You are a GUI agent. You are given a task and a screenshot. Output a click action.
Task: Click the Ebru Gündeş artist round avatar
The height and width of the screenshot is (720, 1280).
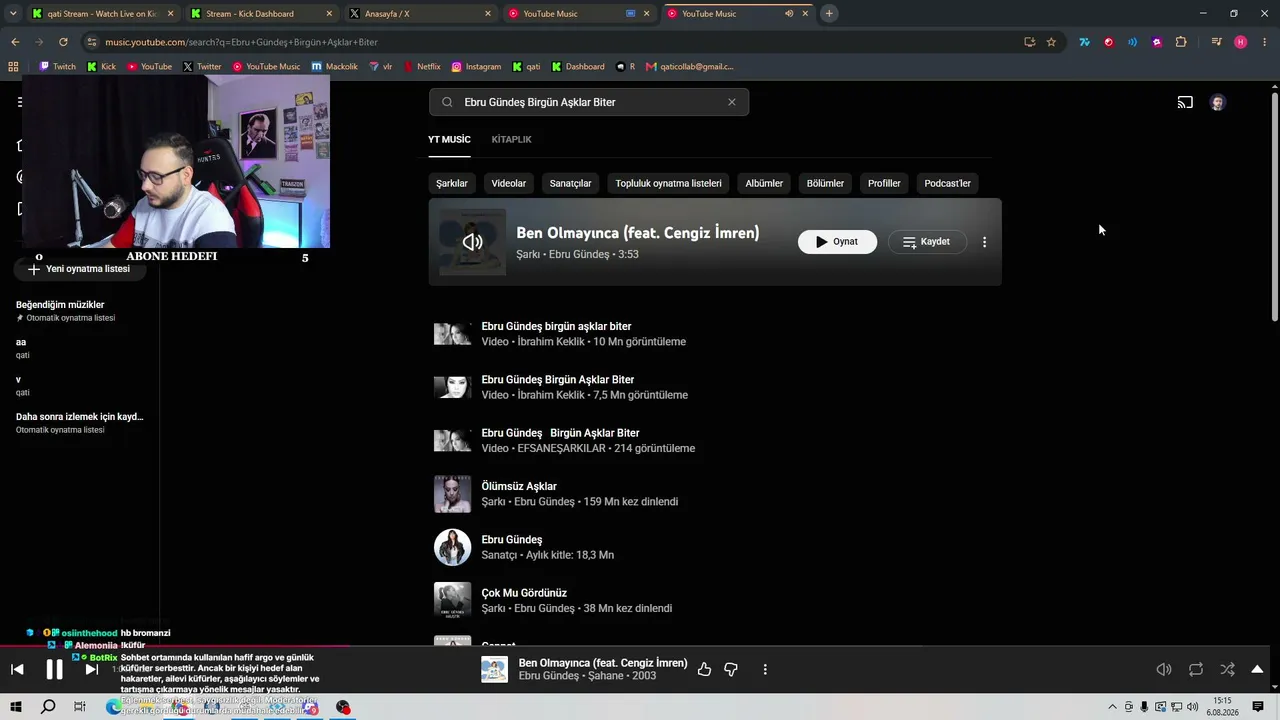tap(452, 547)
